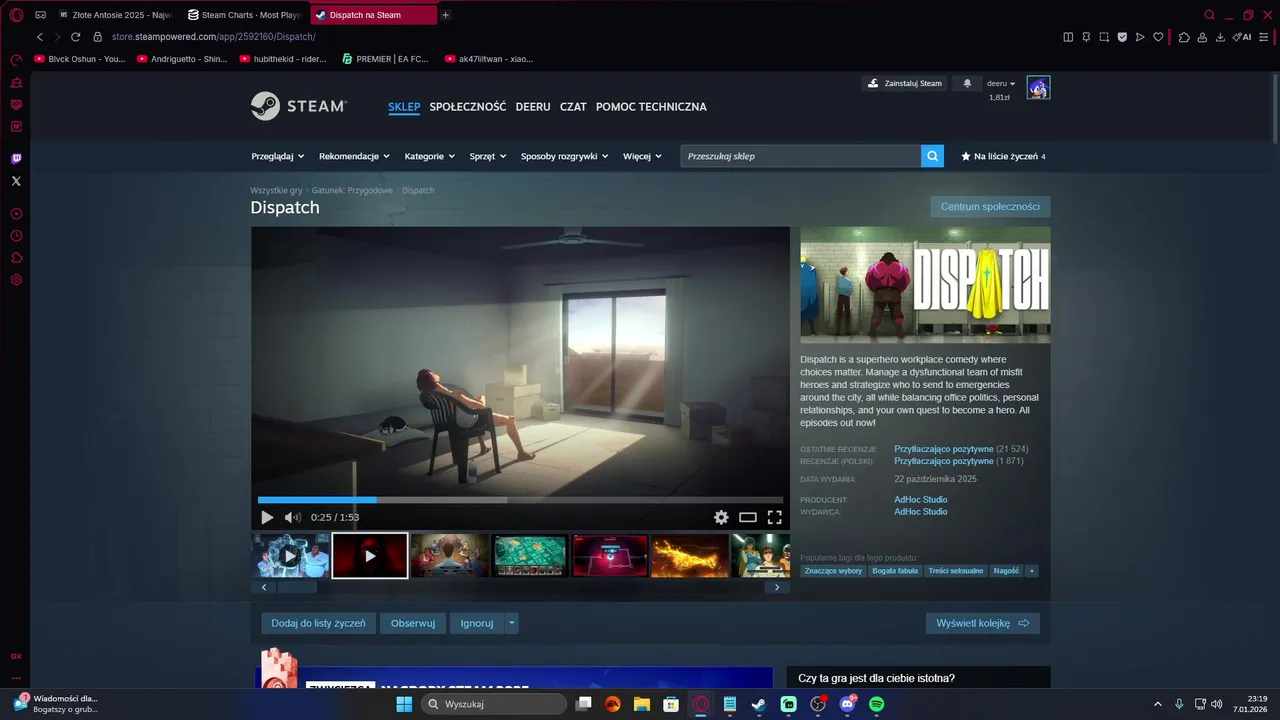Open X in Opera sidebar

16,181
